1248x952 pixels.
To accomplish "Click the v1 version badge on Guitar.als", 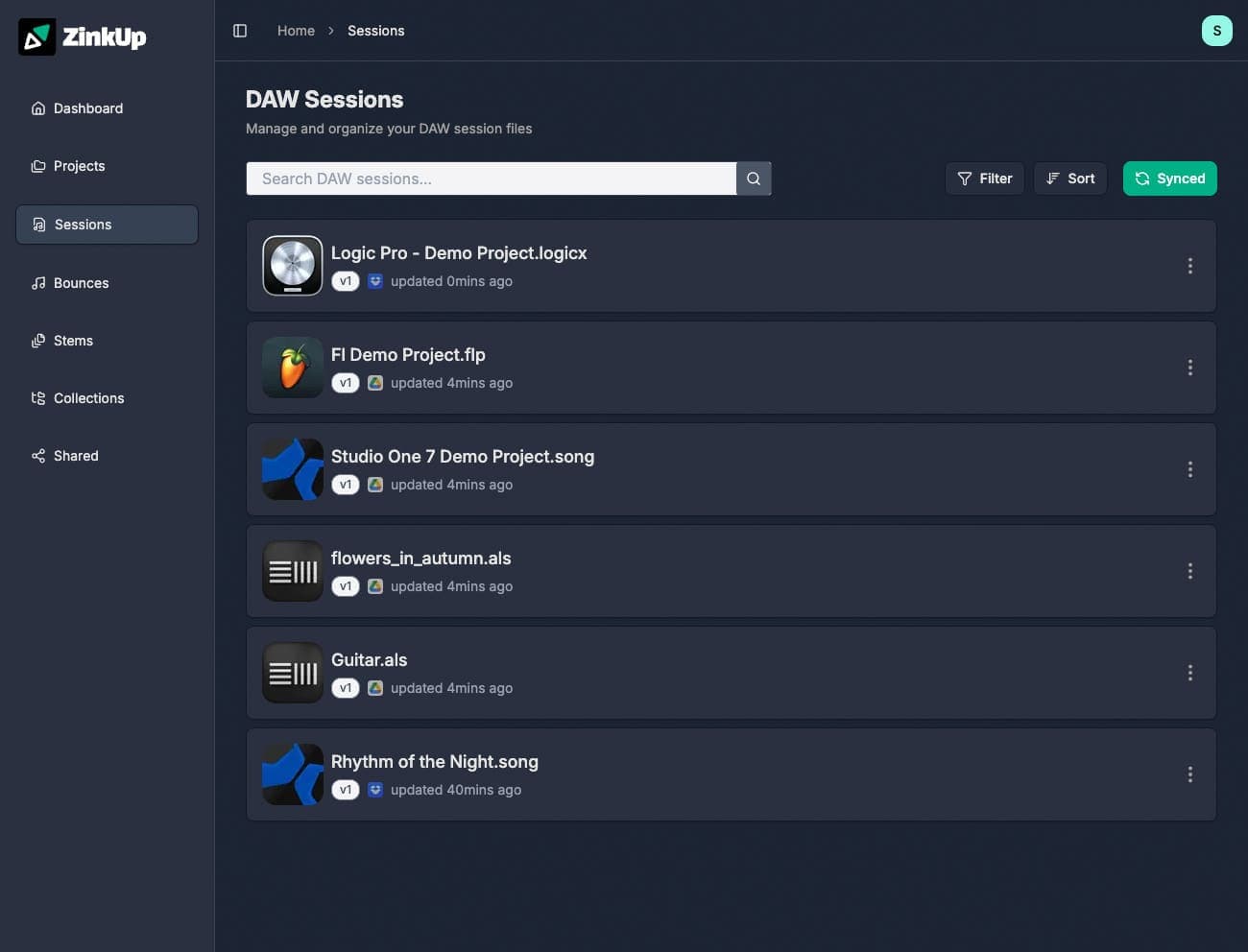I will (x=345, y=688).
